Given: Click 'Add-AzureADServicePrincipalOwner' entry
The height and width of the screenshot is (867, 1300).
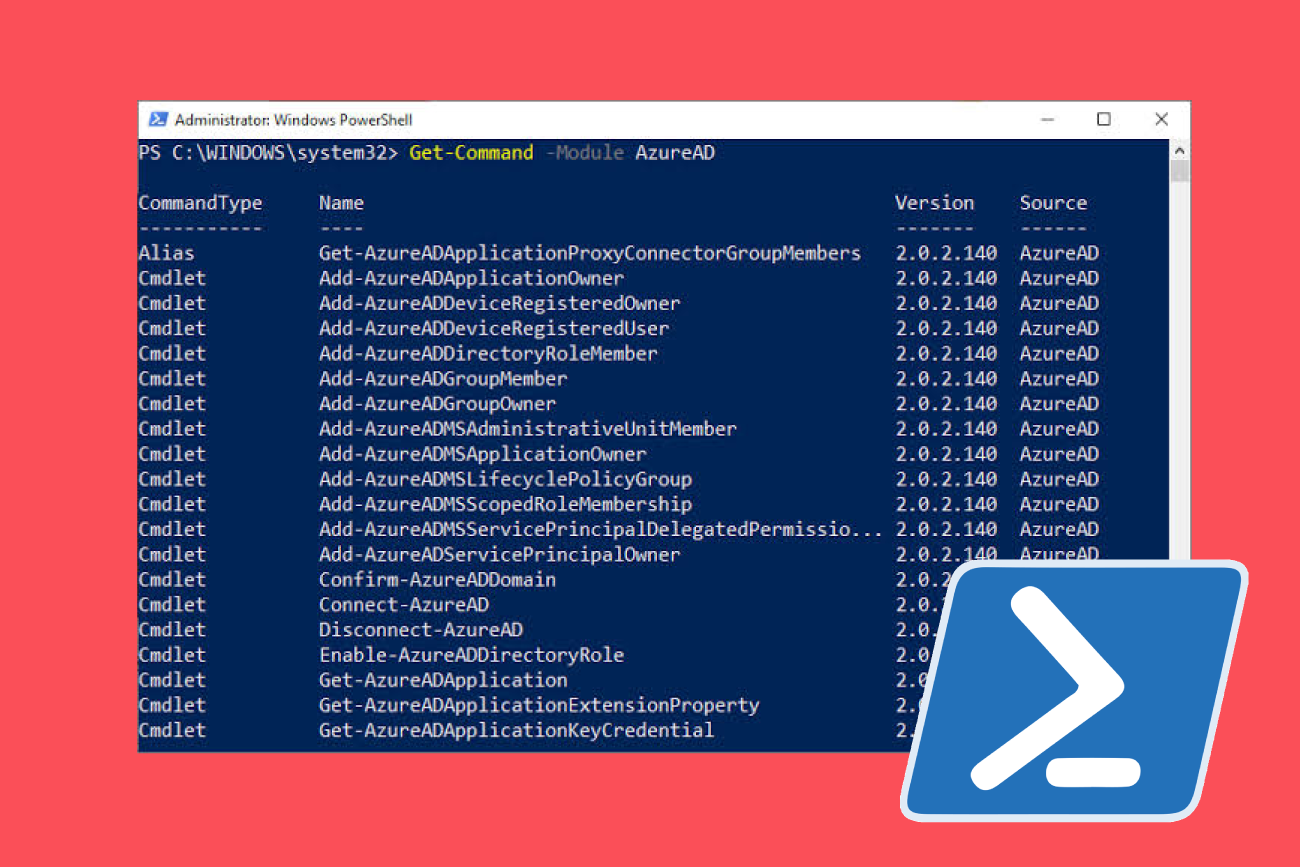Looking at the screenshot, I should 499,554.
